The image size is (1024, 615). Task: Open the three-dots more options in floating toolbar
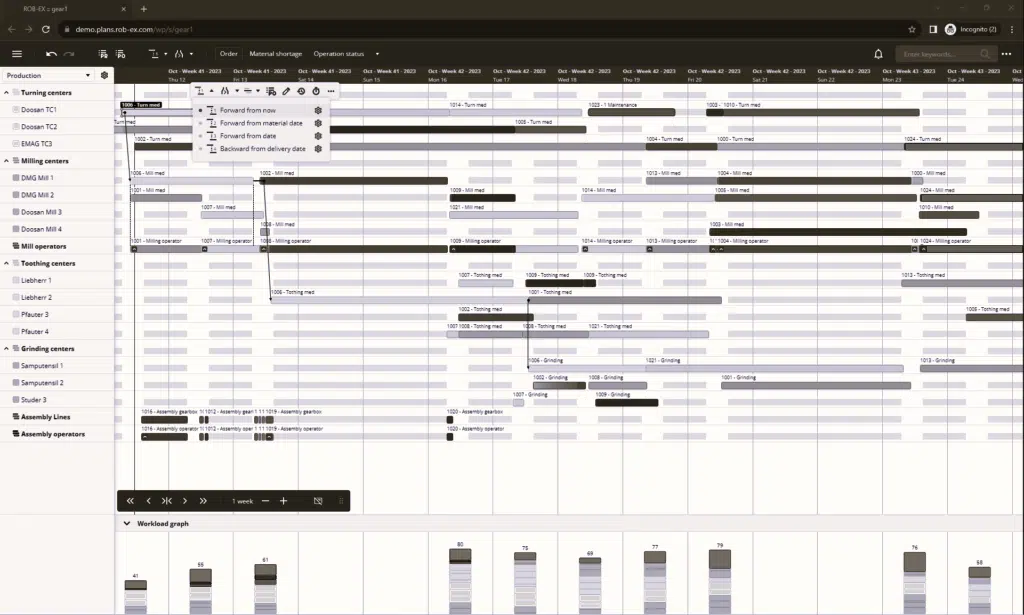331,91
